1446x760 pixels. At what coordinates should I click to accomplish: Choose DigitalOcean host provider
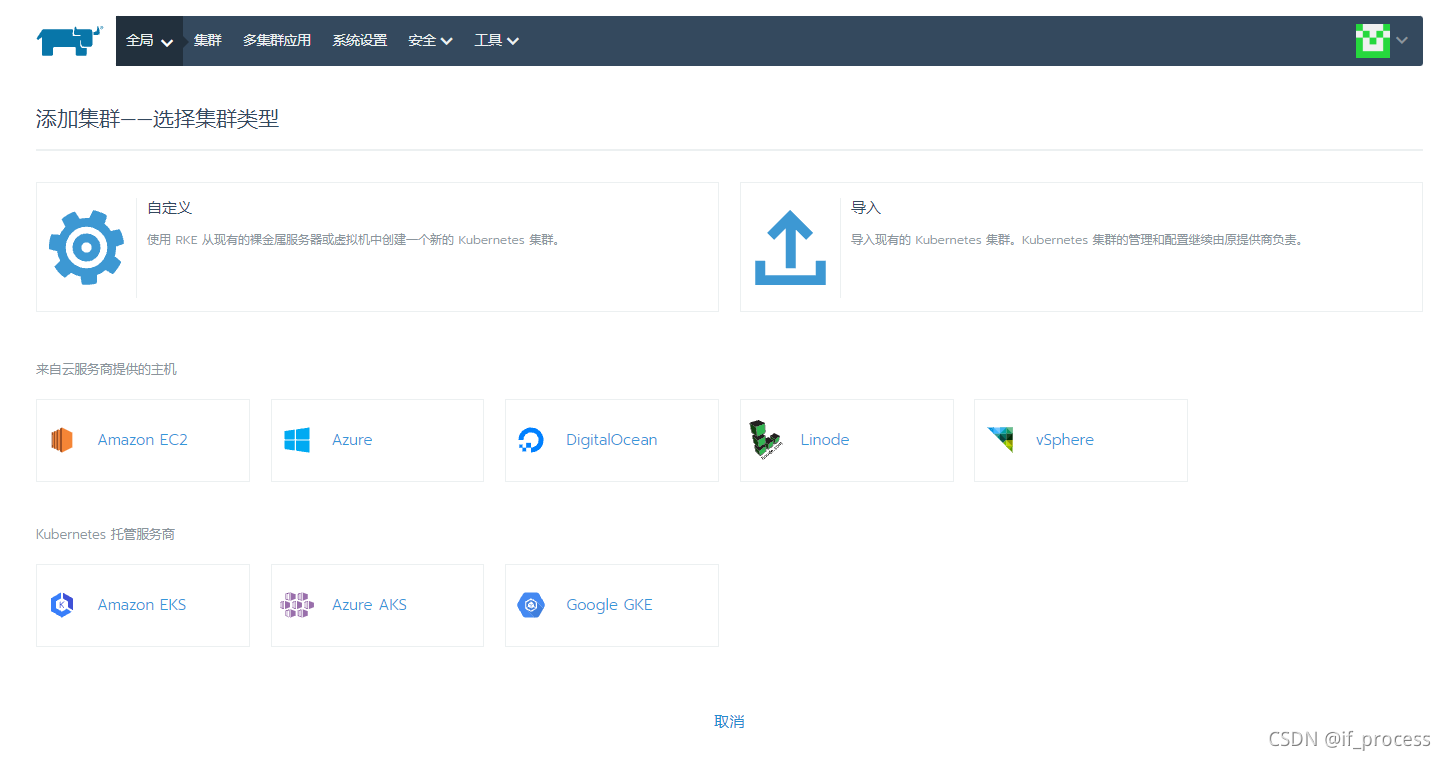coord(612,440)
